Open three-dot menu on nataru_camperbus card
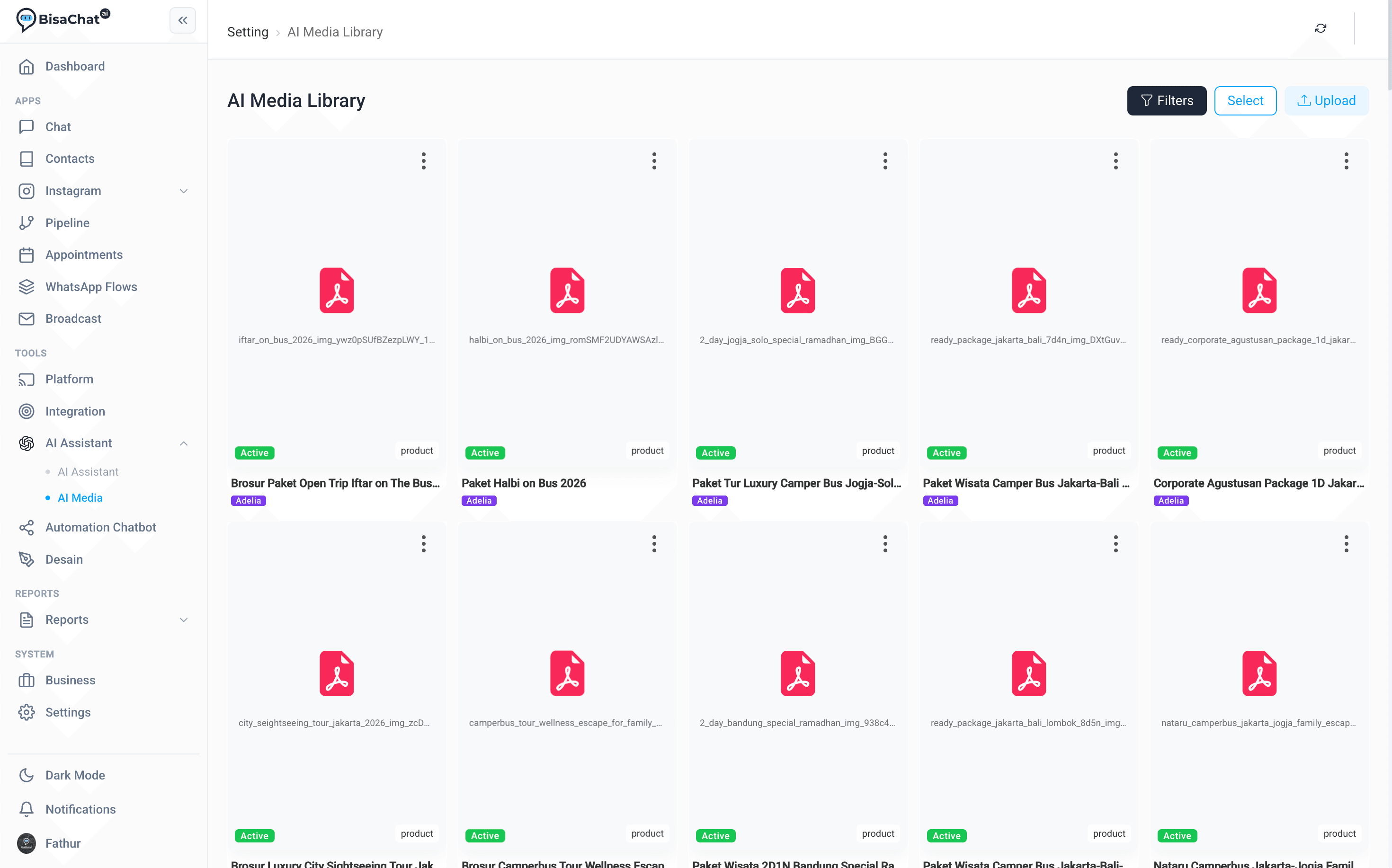The image size is (1392, 868). click(1346, 544)
